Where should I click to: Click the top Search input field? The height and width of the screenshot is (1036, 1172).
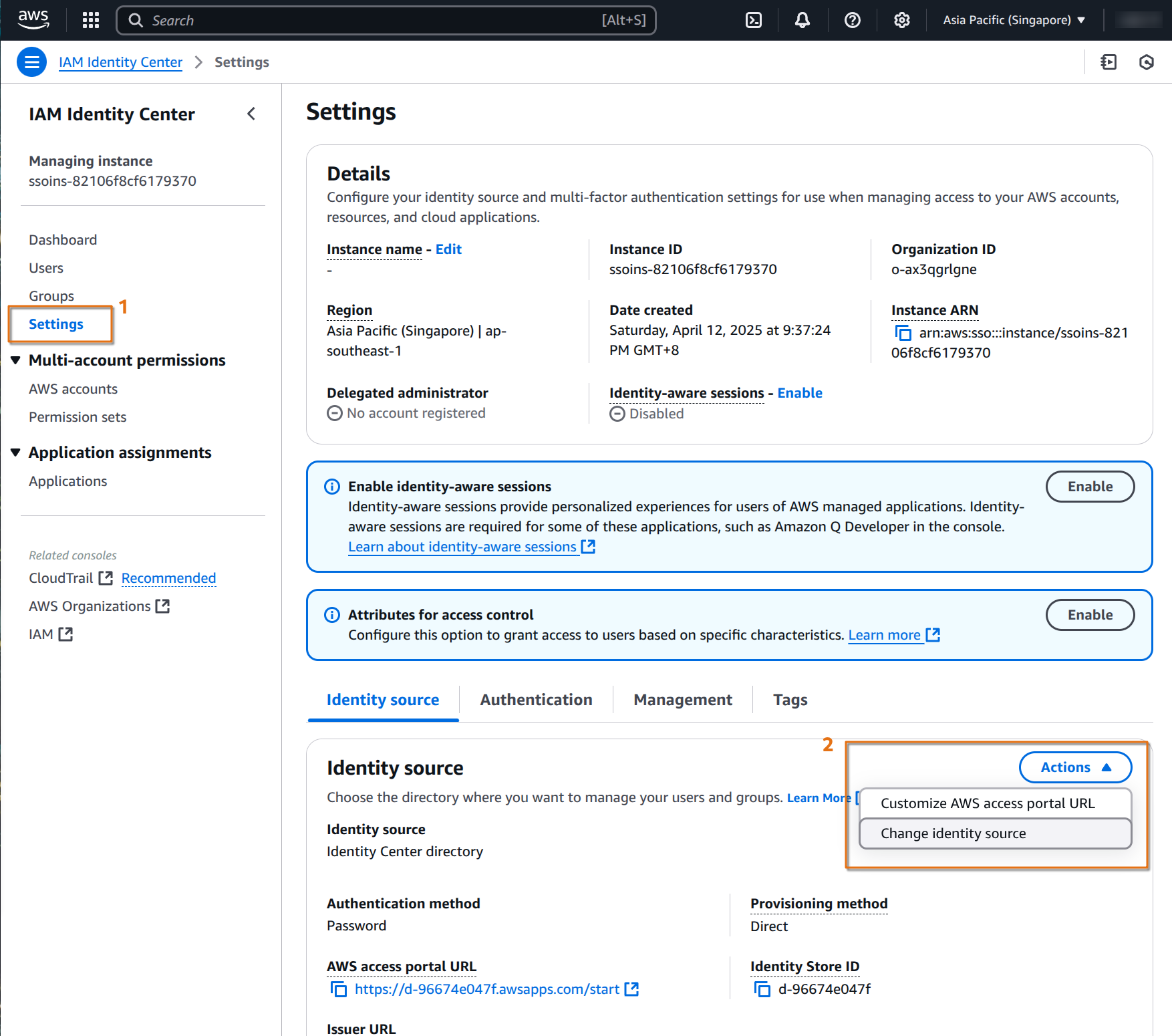(386, 20)
